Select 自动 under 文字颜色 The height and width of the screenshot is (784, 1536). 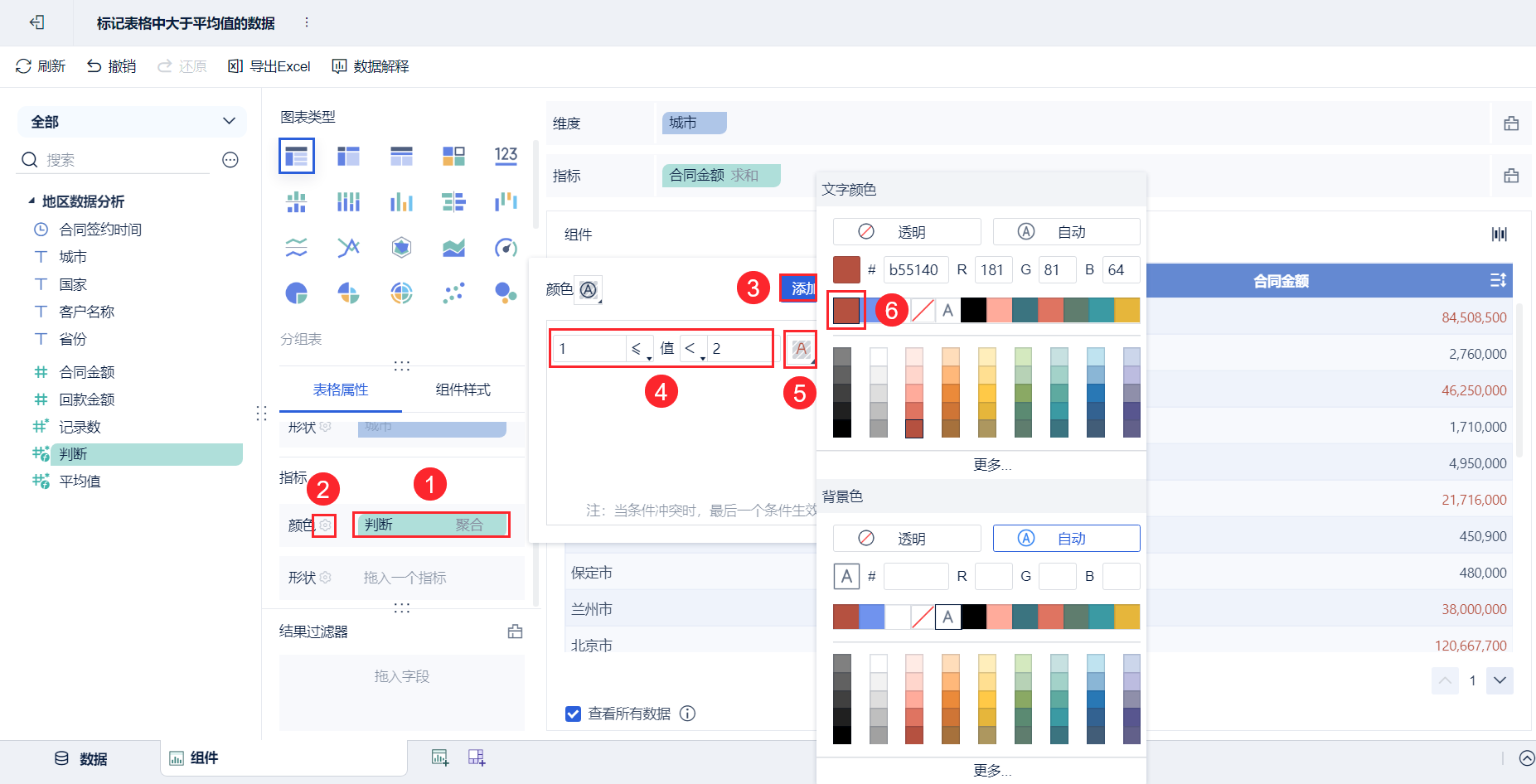coord(1067,232)
